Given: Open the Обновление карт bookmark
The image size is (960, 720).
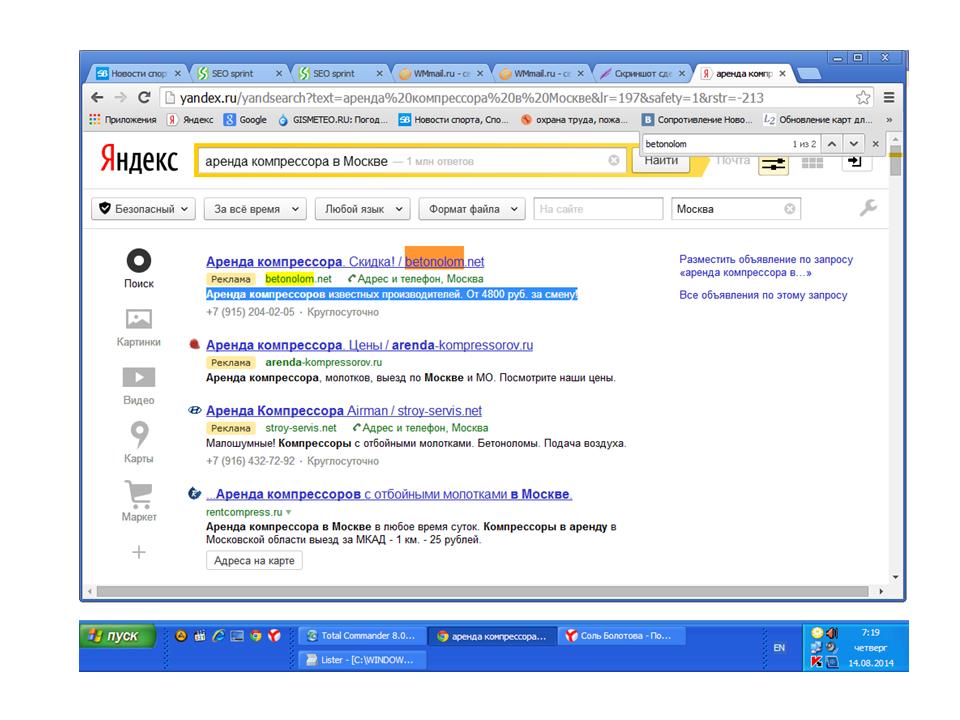Looking at the screenshot, I should (819, 119).
